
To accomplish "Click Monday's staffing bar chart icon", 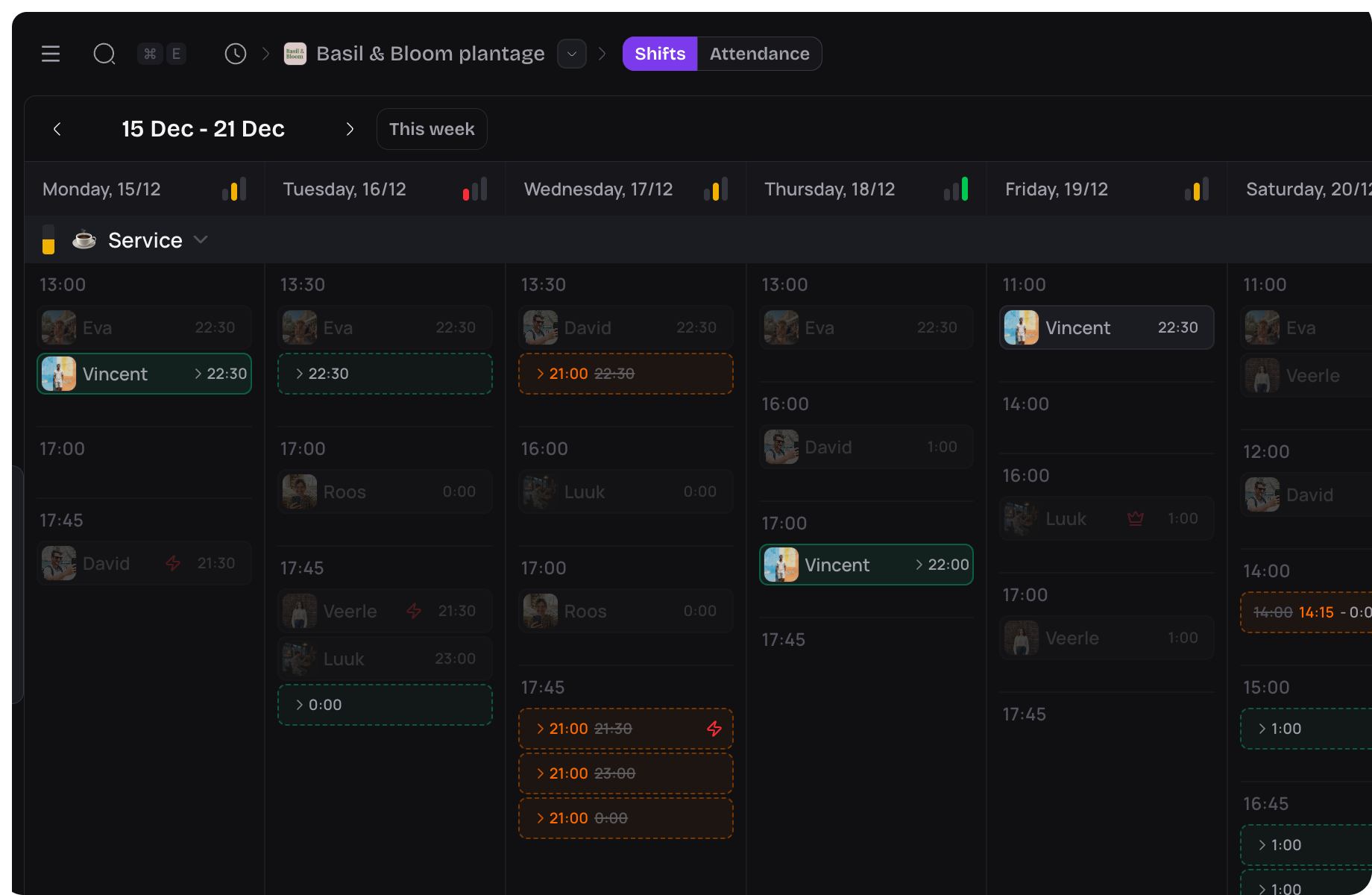I will click(x=234, y=189).
